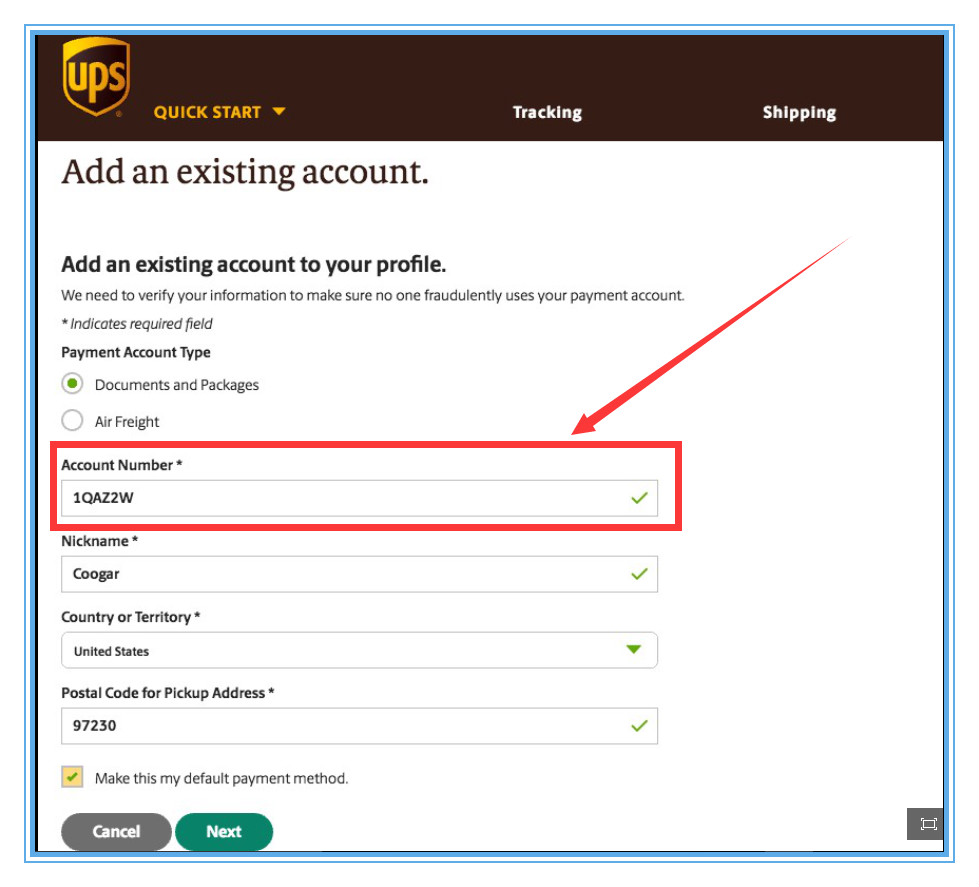Switch to the Shipping section
This screenshot has width=979, height=887.
click(799, 112)
